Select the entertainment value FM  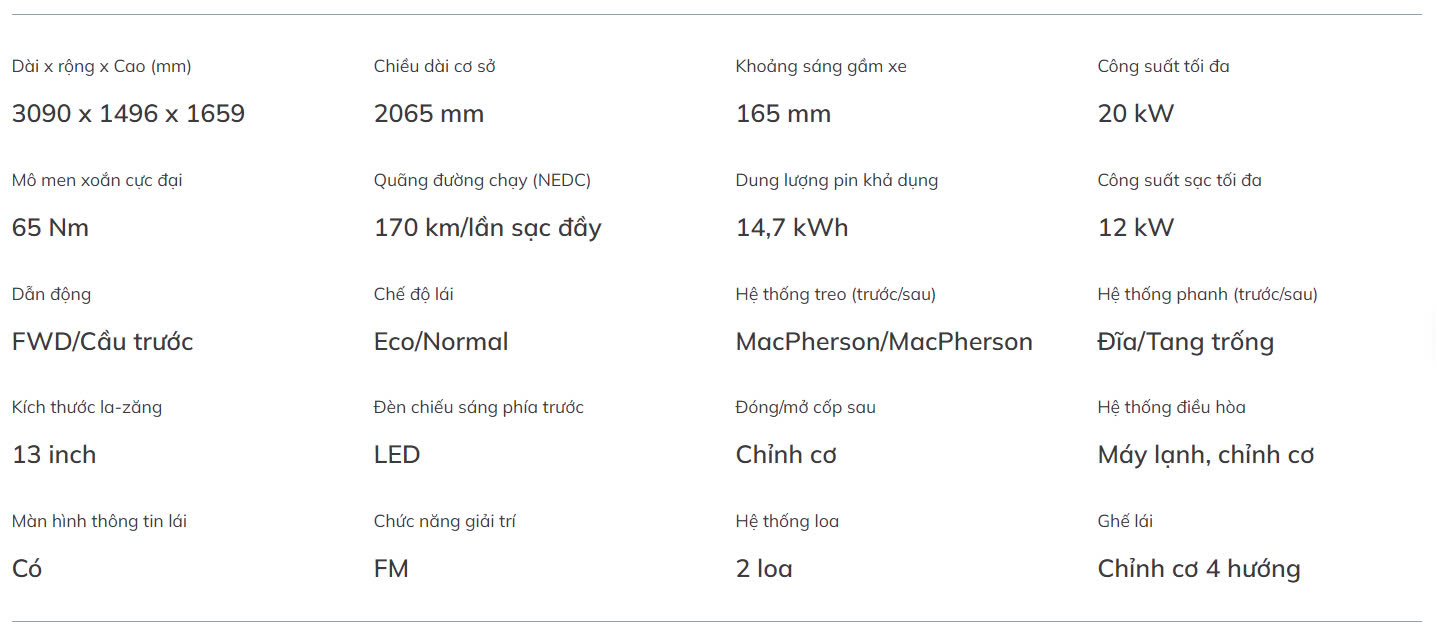coord(391,569)
